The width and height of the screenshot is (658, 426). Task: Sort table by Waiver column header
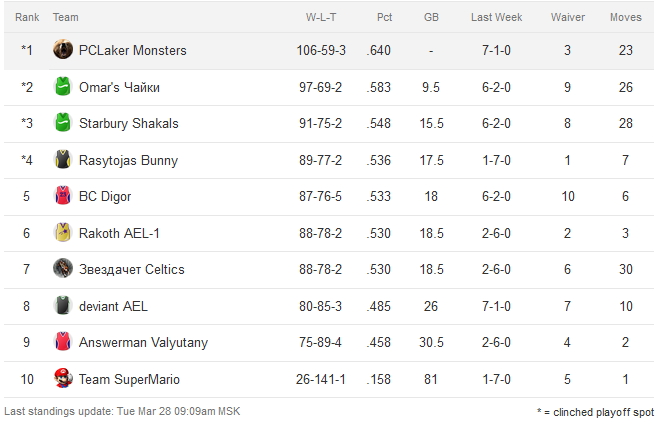567,17
